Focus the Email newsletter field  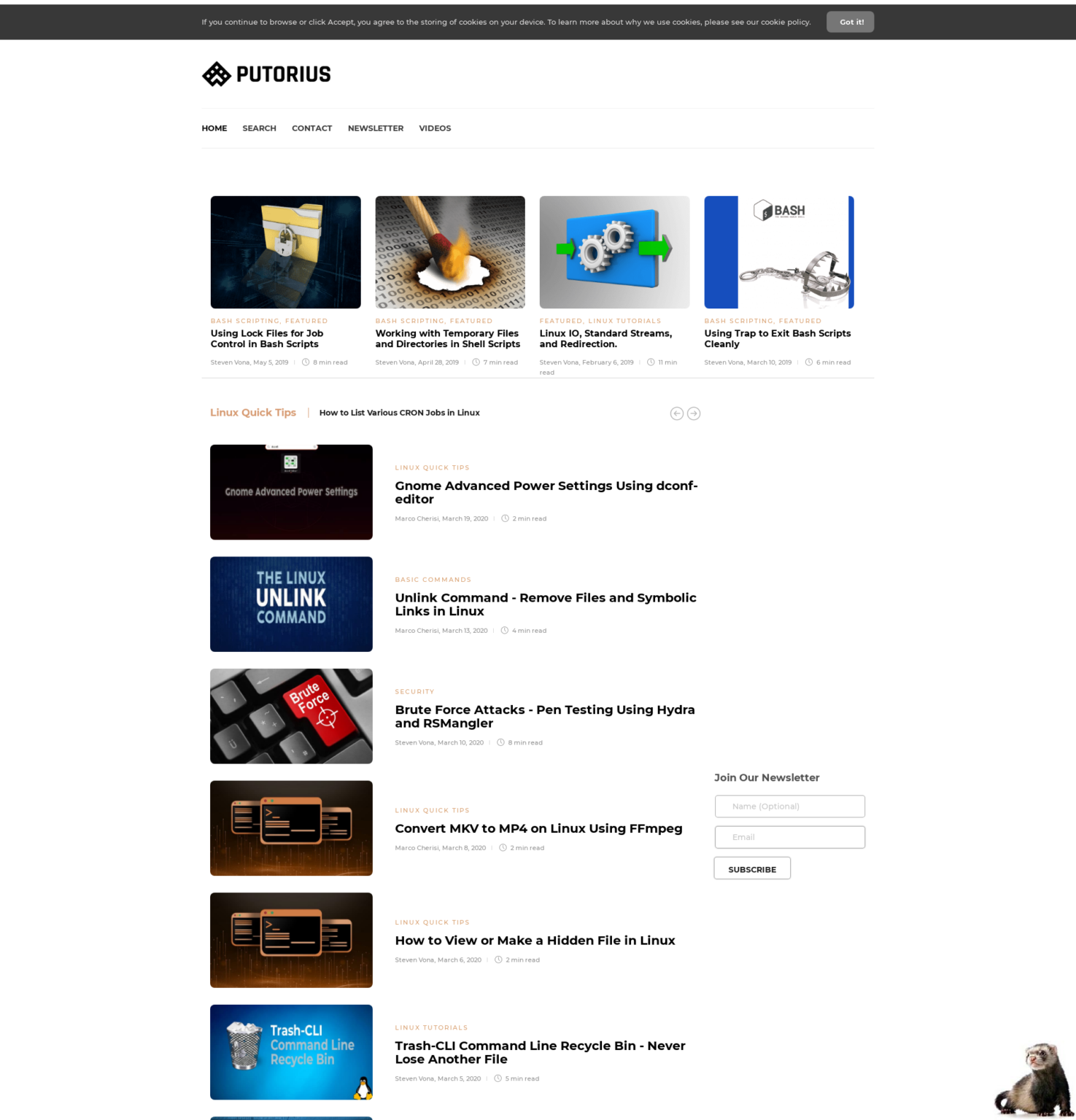pos(790,837)
